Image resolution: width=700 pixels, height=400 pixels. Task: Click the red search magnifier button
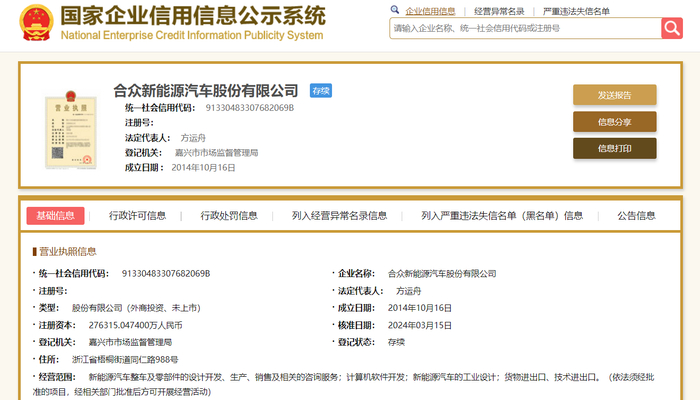tap(672, 28)
